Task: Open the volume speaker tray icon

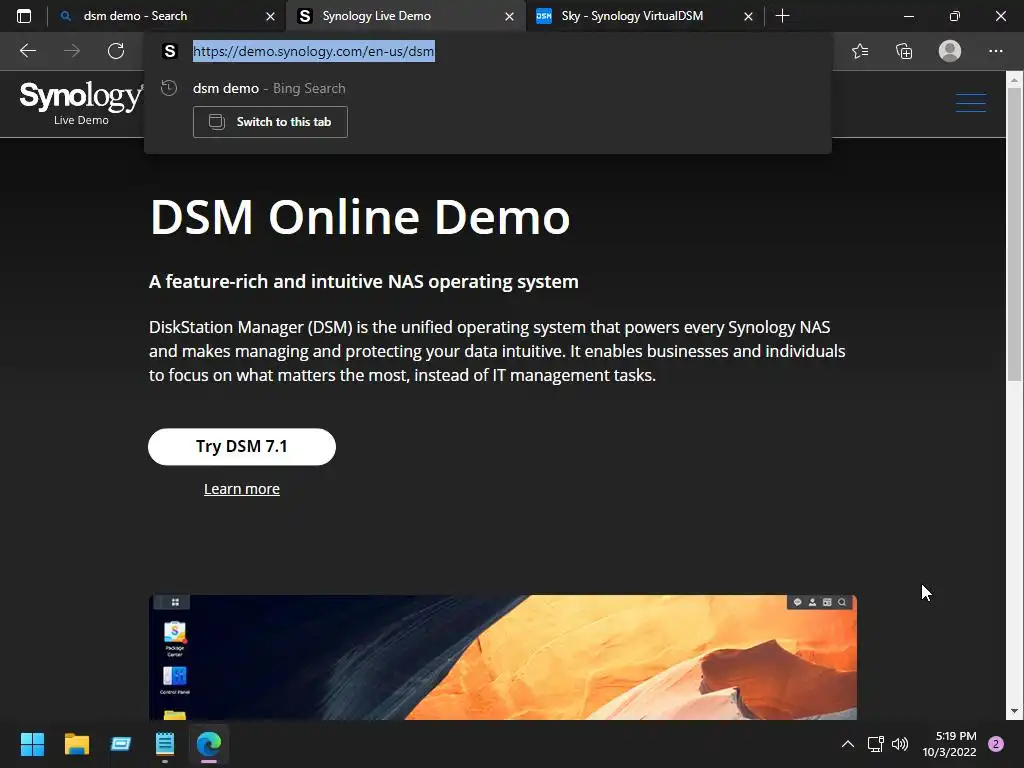Action: coord(900,744)
